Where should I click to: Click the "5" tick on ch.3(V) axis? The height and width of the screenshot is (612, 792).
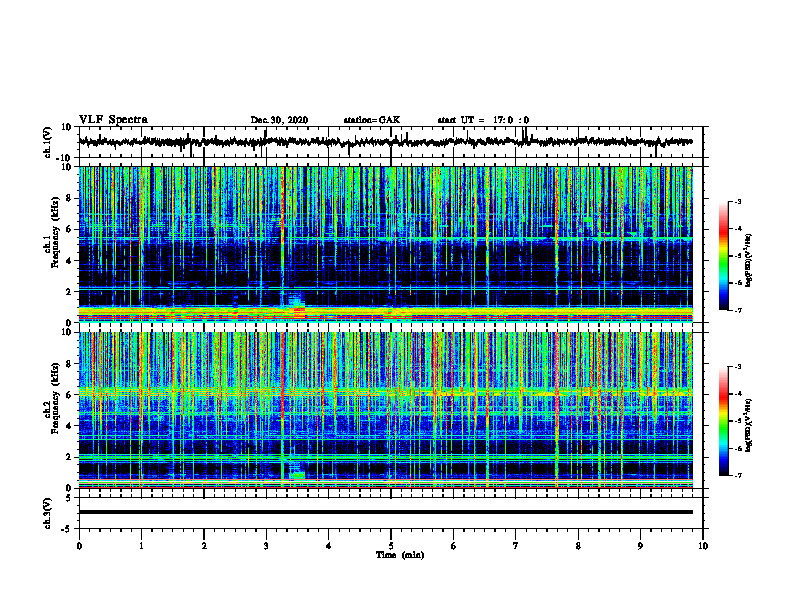[69, 497]
